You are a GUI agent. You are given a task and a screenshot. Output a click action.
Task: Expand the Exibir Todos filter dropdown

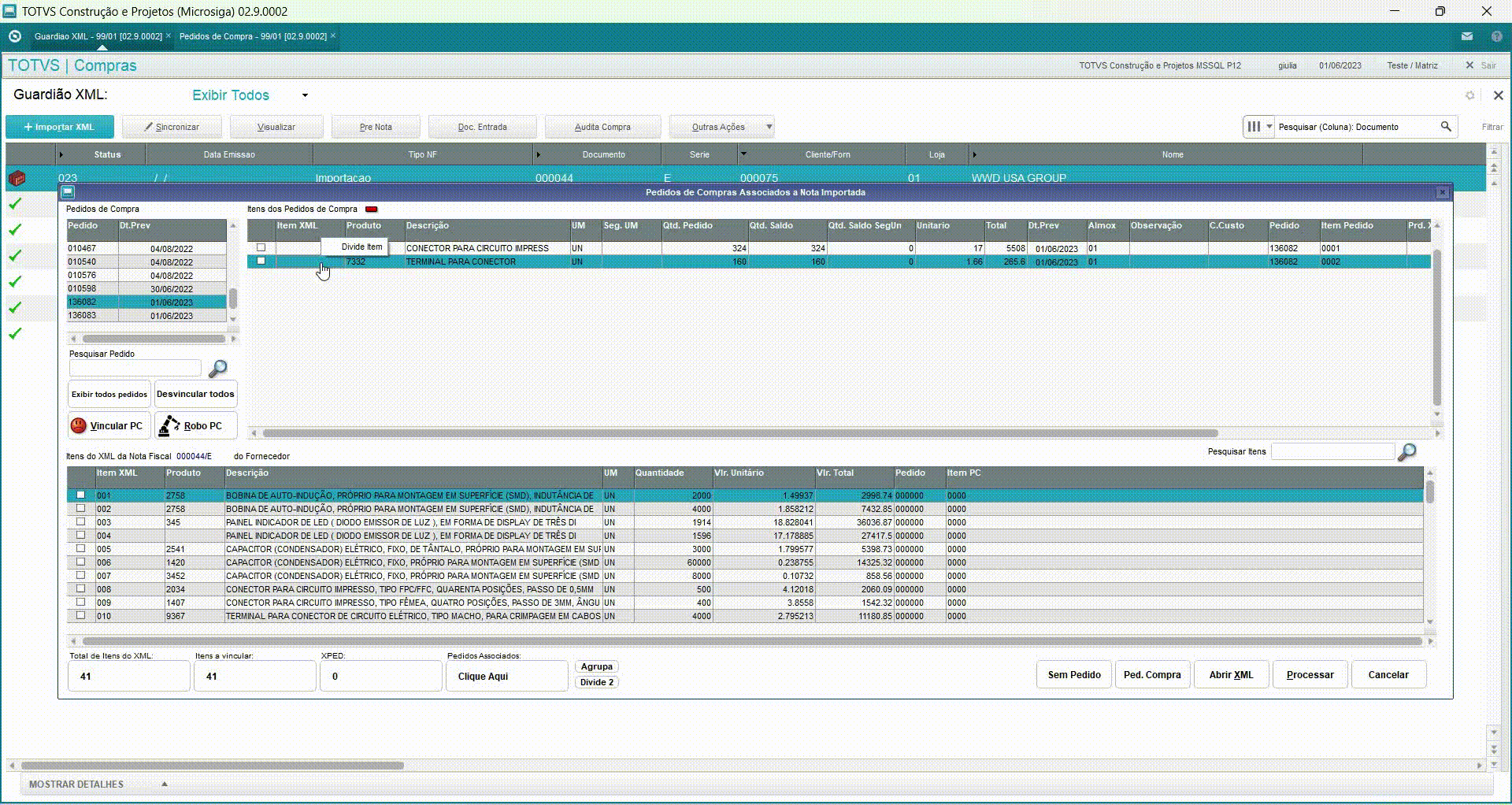(x=305, y=95)
